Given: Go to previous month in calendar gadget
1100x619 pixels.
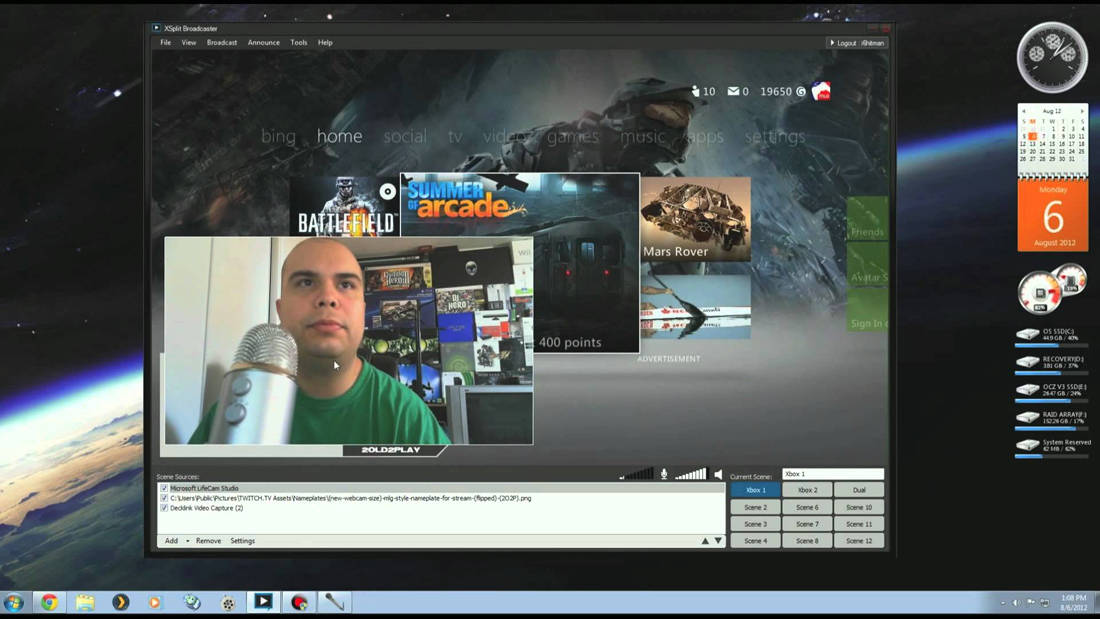Looking at the screenshot, I should click(x=1024, y=111).
